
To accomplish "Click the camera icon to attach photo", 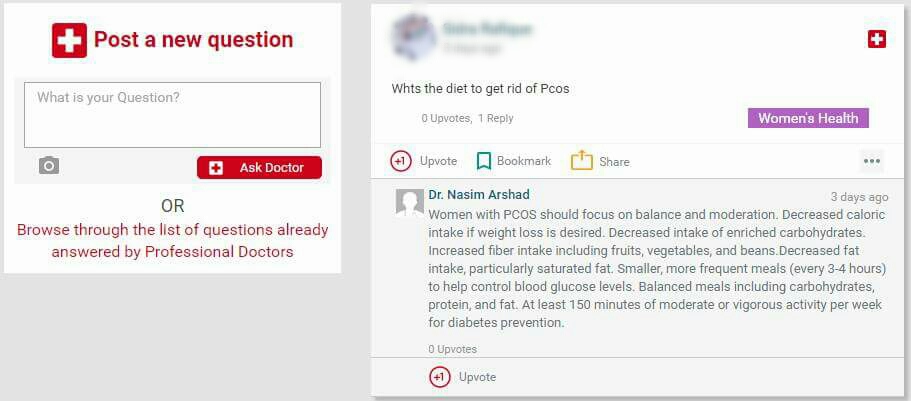I will [49, 166].
